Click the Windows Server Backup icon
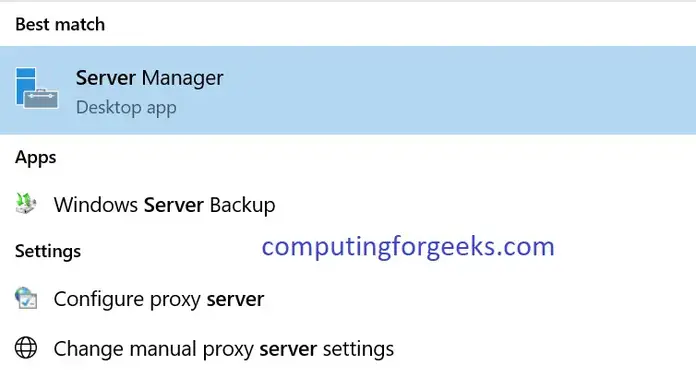The width and height of the screenshot is (696, 377). click(26, 204)
